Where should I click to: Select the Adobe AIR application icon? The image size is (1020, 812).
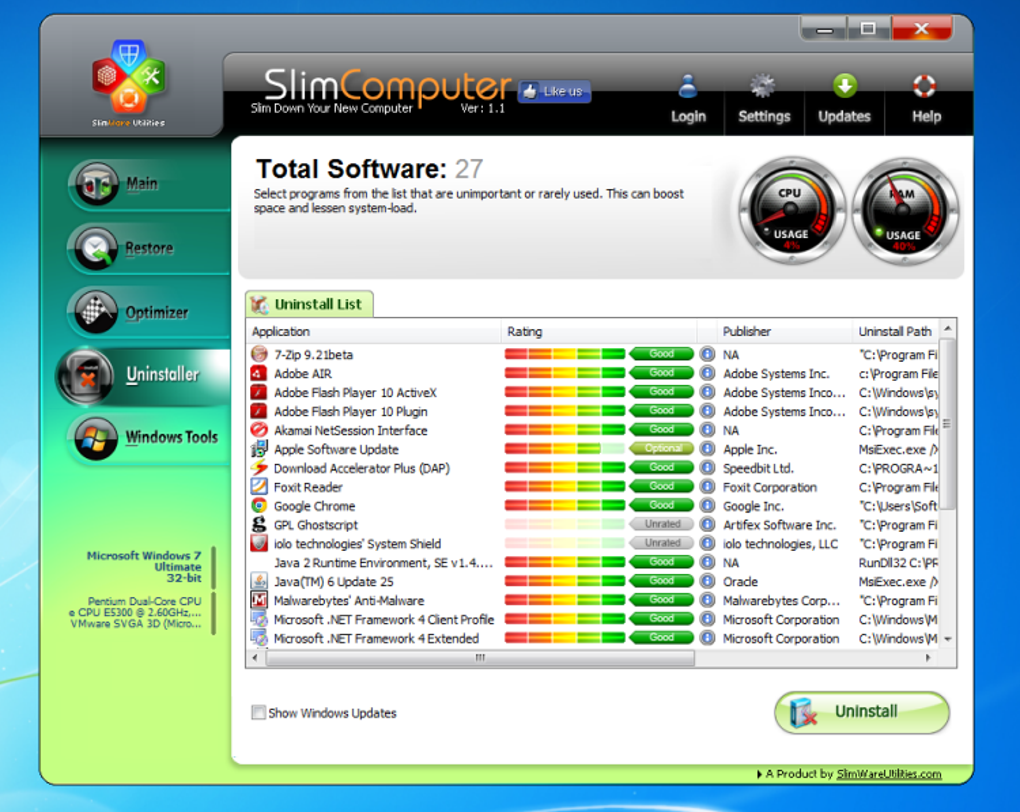point(259,373)
